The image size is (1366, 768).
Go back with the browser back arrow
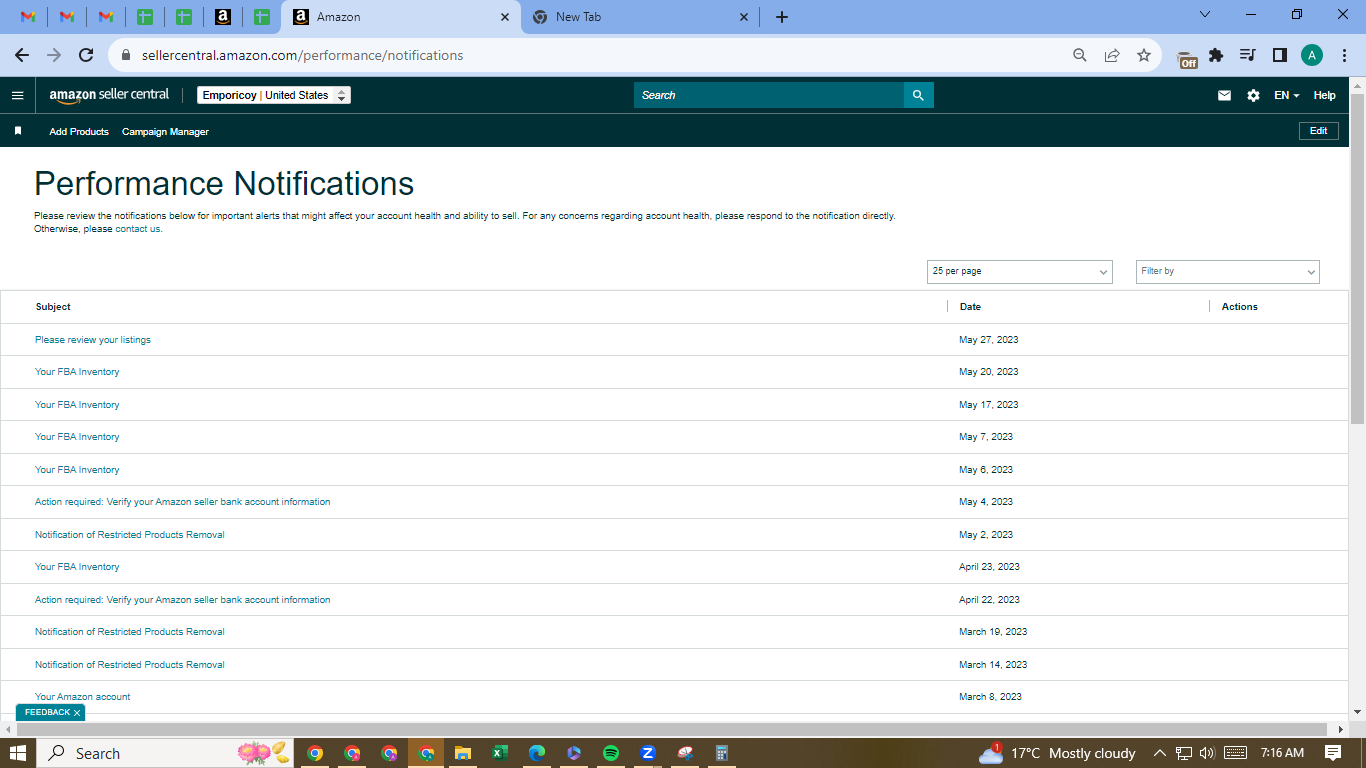pos(22,55)
